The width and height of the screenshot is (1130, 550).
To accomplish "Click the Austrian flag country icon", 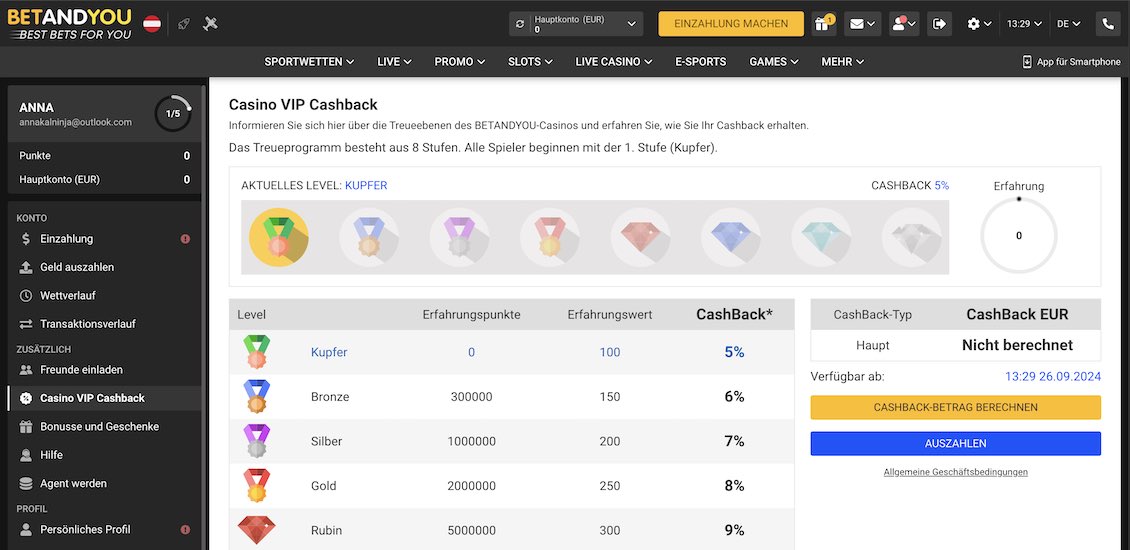I will tap(152, 23).
